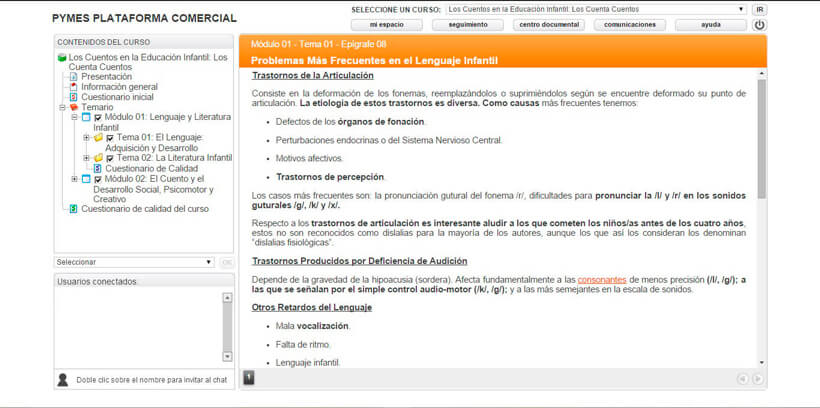Select Módulo 02: El Cuento y el Desarrollo
The height and width of the screenshot is (408, 820).
click(x=154, y=189)
